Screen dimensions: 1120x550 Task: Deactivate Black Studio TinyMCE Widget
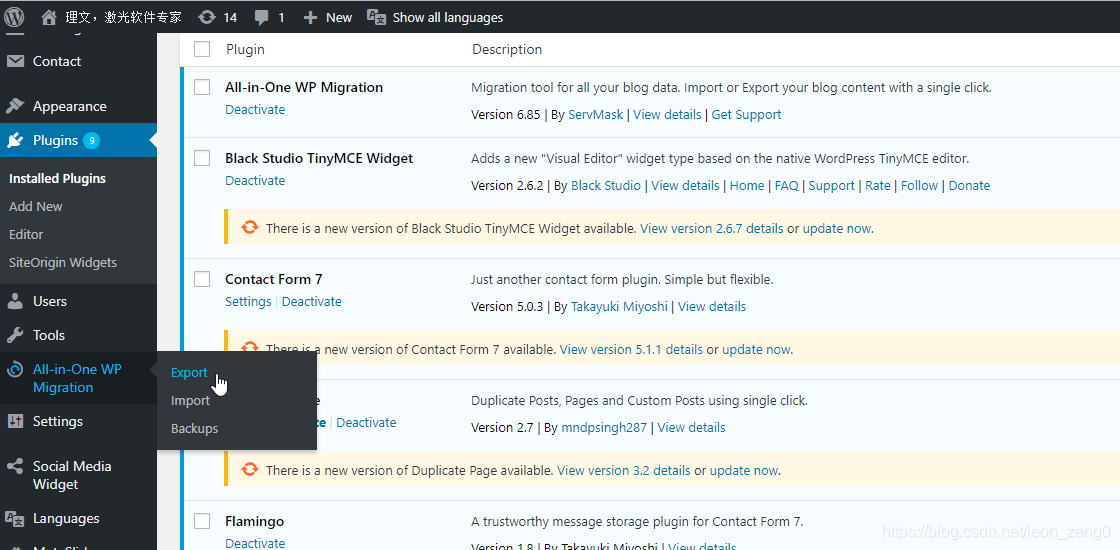pos(255,181)
